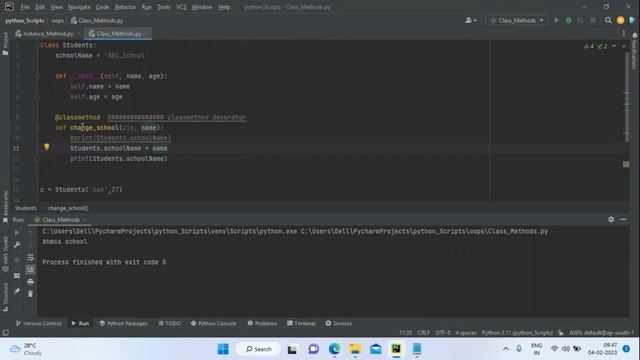This screenshot has height=360, width=640.
Task: Open the editor tabs more-options menu
Action: pyautogui.click(x=624, y=33)
